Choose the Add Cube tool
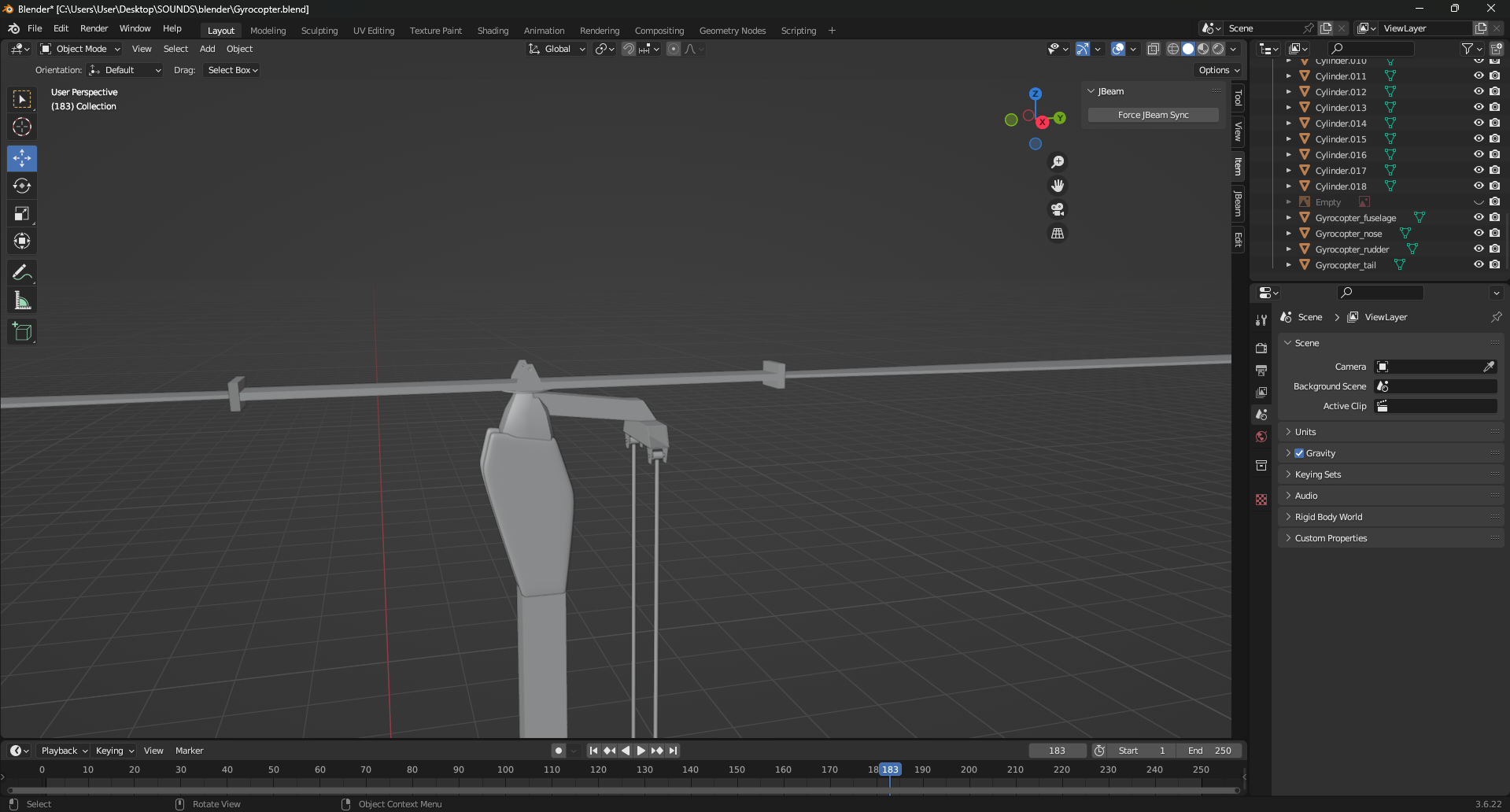1510x812 pixels. (x=22, y=332)
